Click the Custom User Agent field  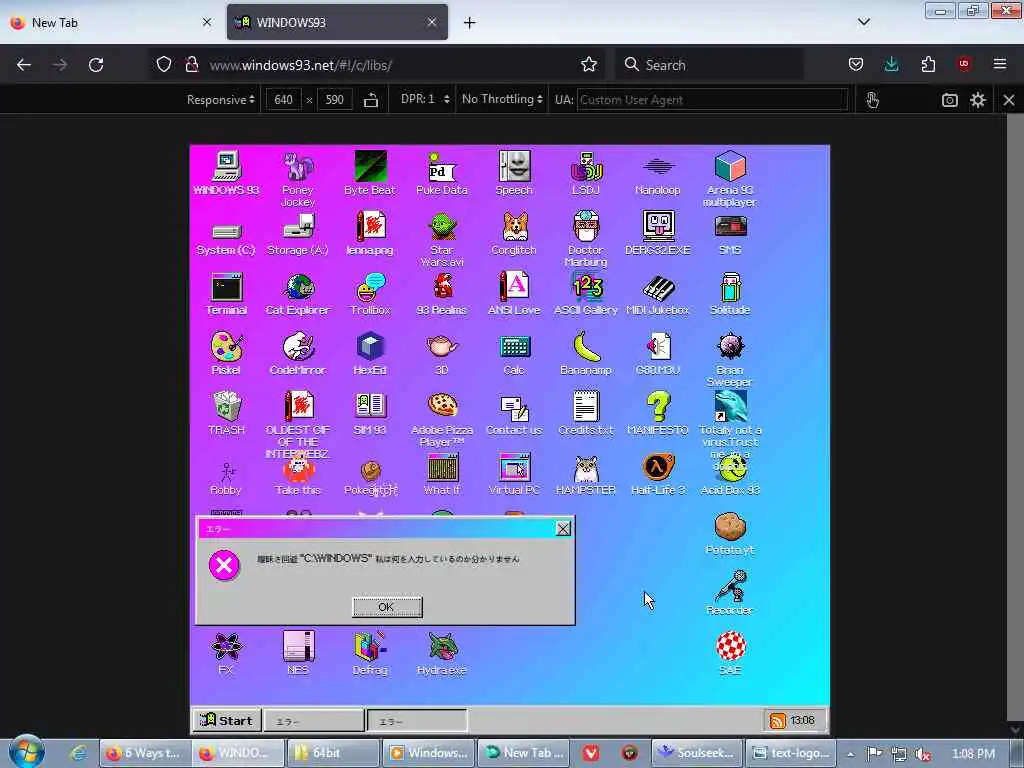point(712,100)
